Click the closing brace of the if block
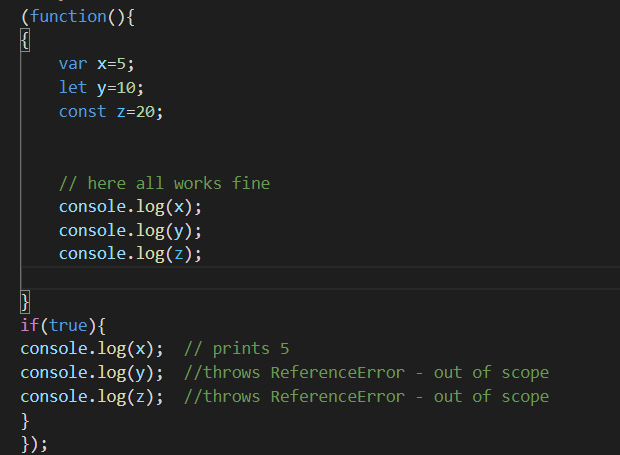The width and height of the screenshot is (620, 455). click(x=25, y=421)
